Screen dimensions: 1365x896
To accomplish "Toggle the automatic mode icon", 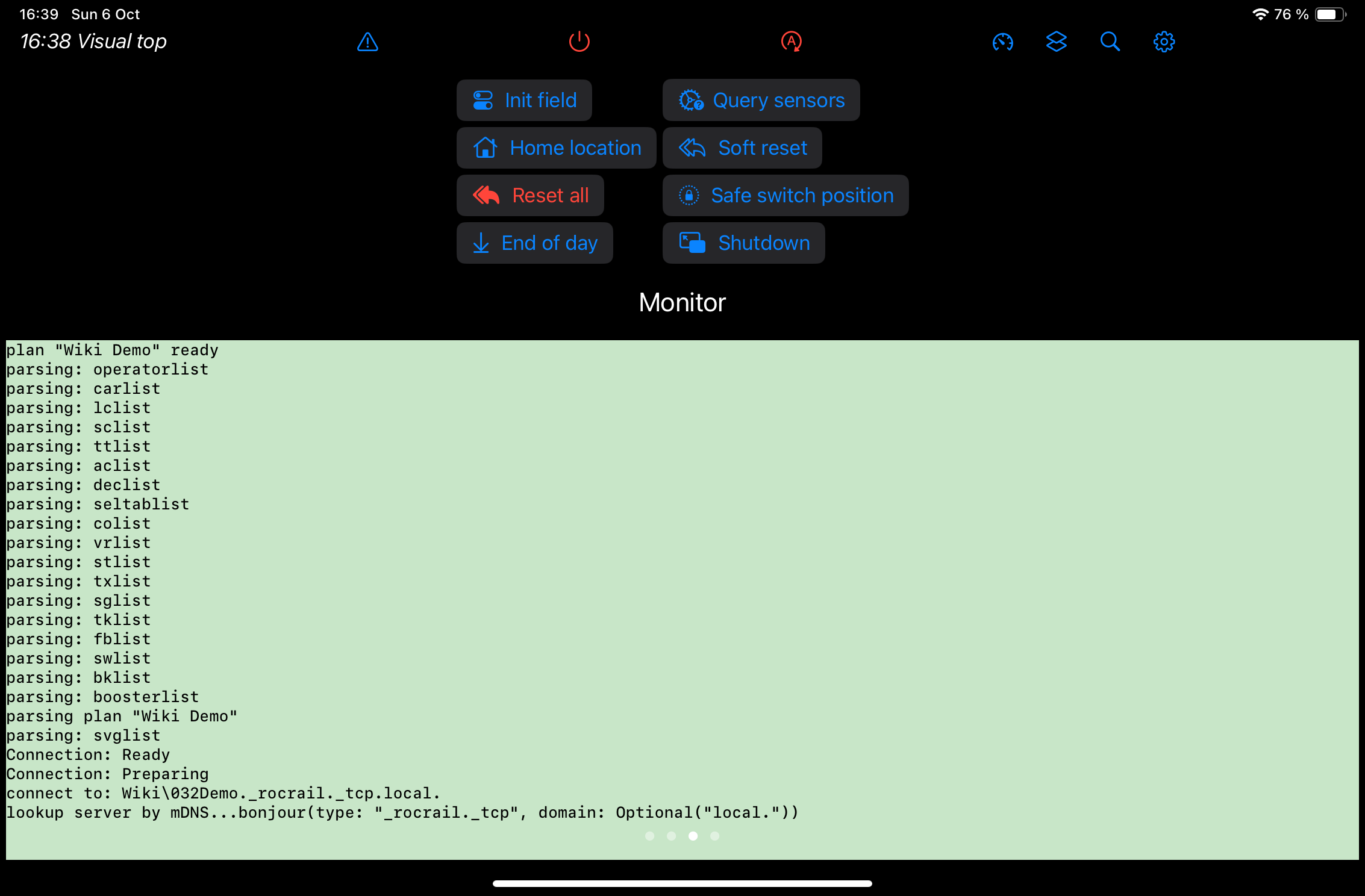I will click(x=791, y=42).
